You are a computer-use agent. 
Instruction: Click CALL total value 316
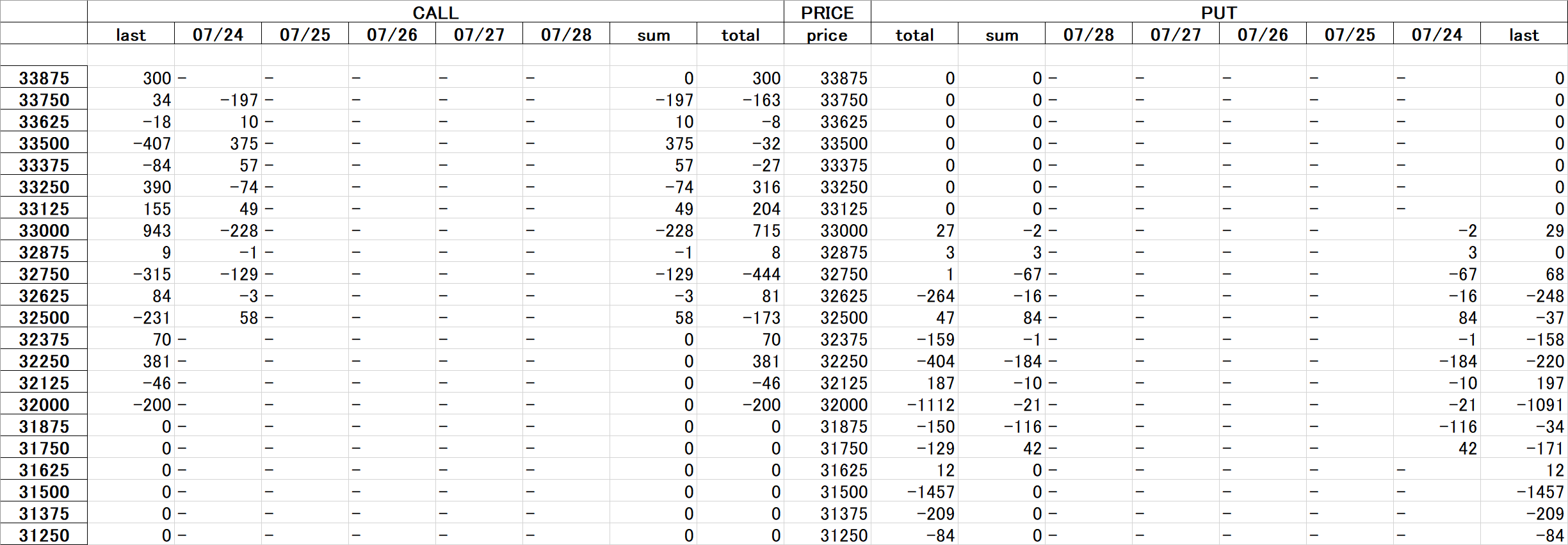coord(766,186)
